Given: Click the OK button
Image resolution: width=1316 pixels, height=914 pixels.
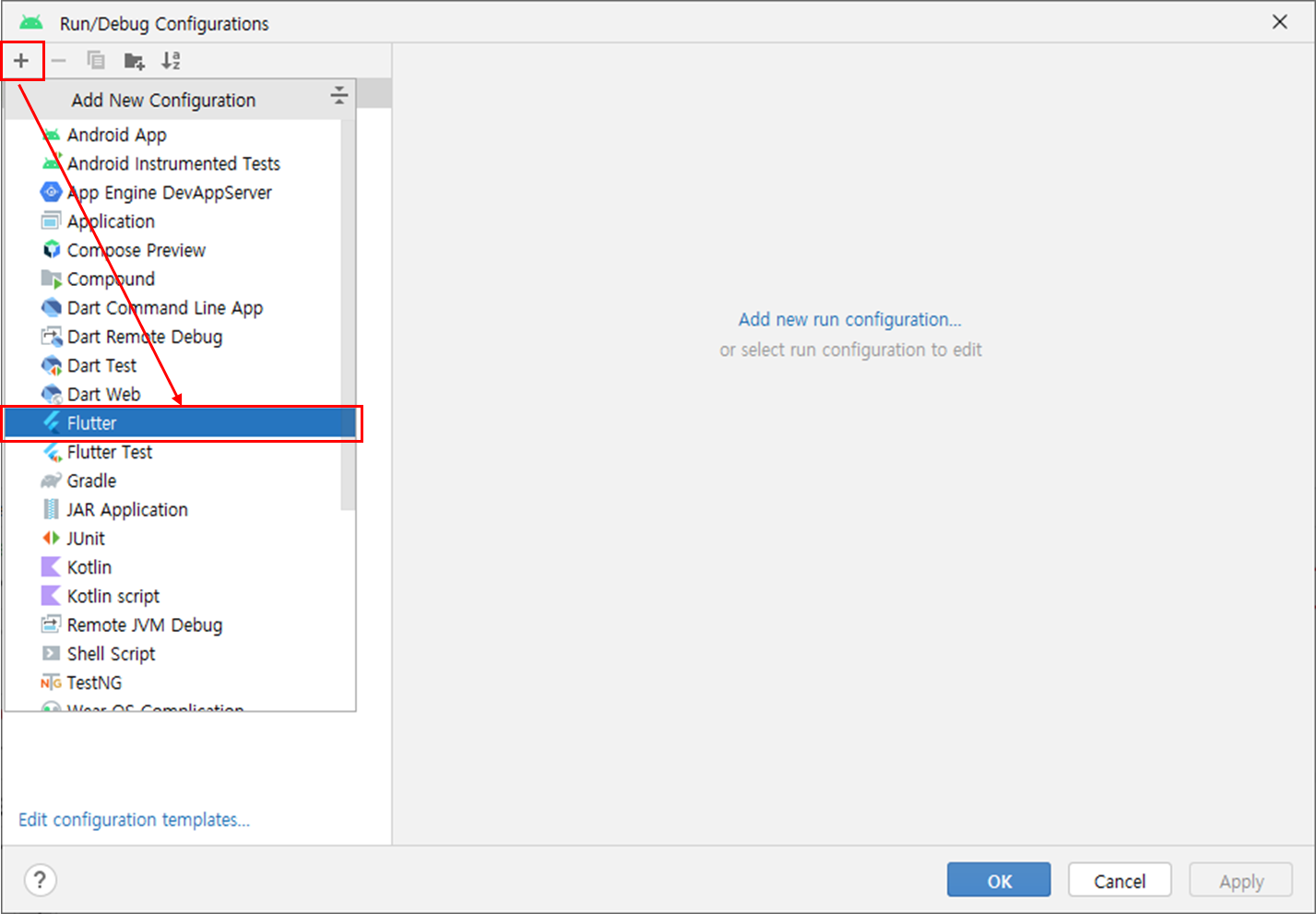Looking at the screenshot, I should pos(999,880).
